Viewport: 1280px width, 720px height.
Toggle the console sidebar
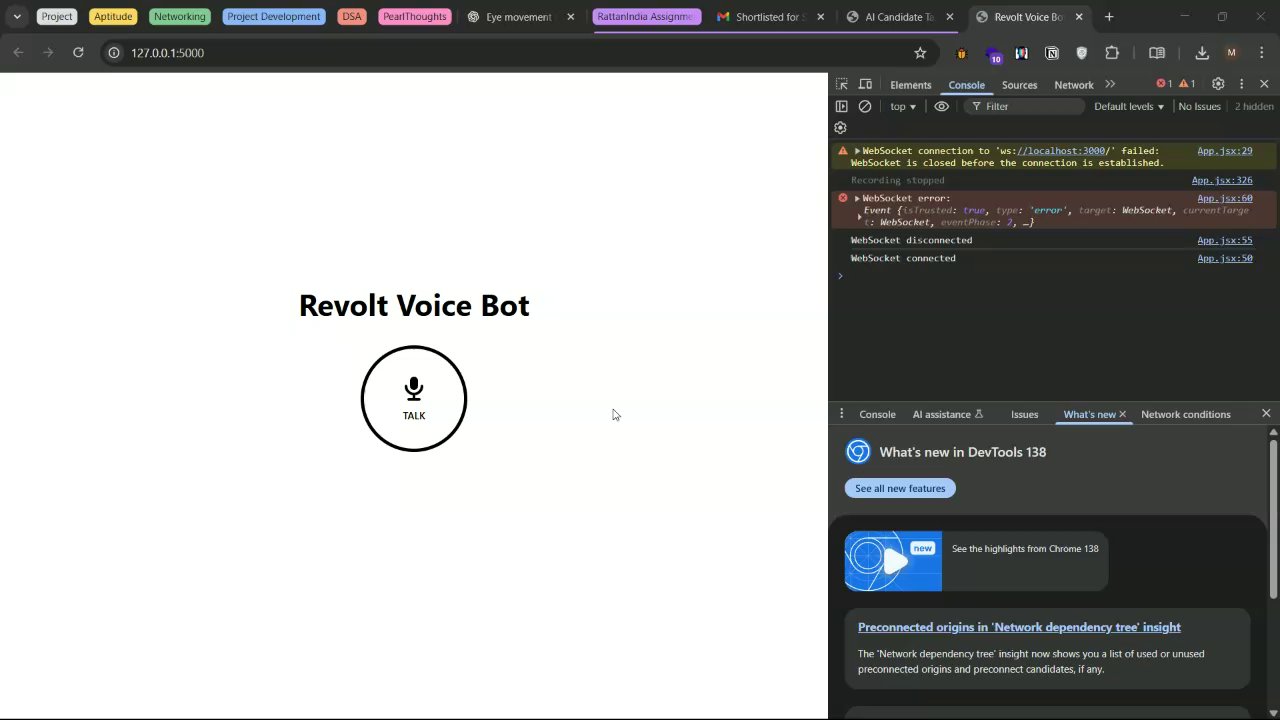pyautogui.click(x=842, y=106)
